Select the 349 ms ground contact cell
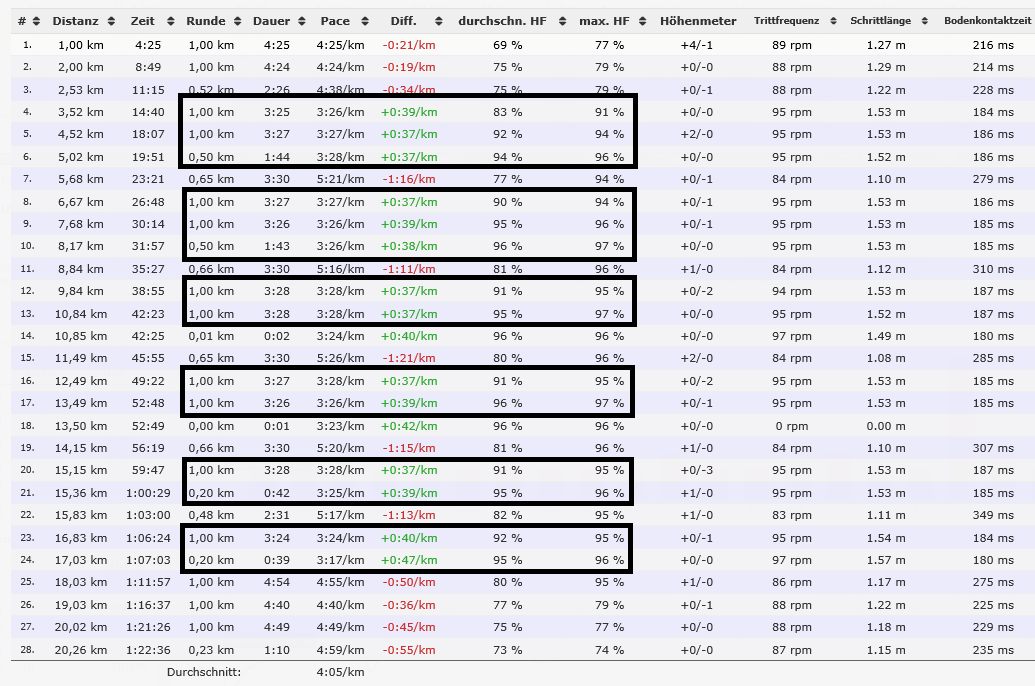The width and height of the screenshot is (1035, 686). click(992, 515)
